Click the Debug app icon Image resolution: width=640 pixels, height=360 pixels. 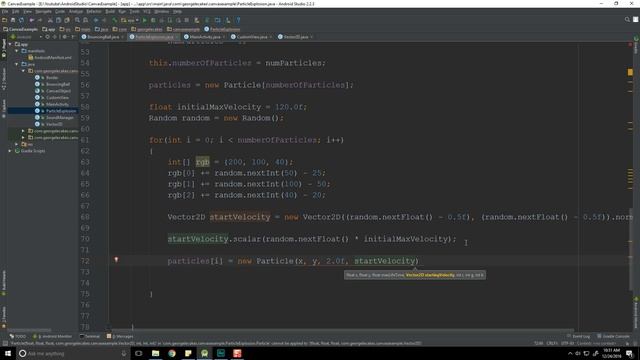point(153,20)
